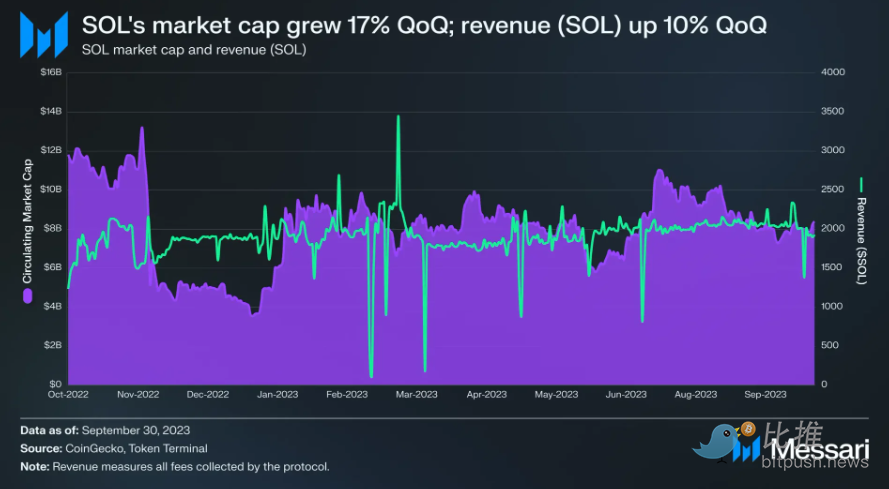
Task: Click the $12B left axis label
Action: (x=51, y=150)
